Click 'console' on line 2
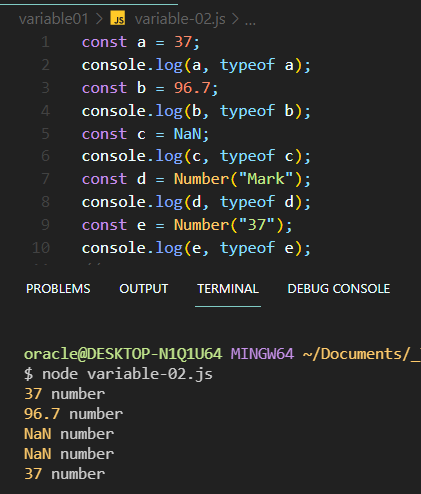Viewport: 421px width, 494px height. pyautogui.click(x=114, y=65)
